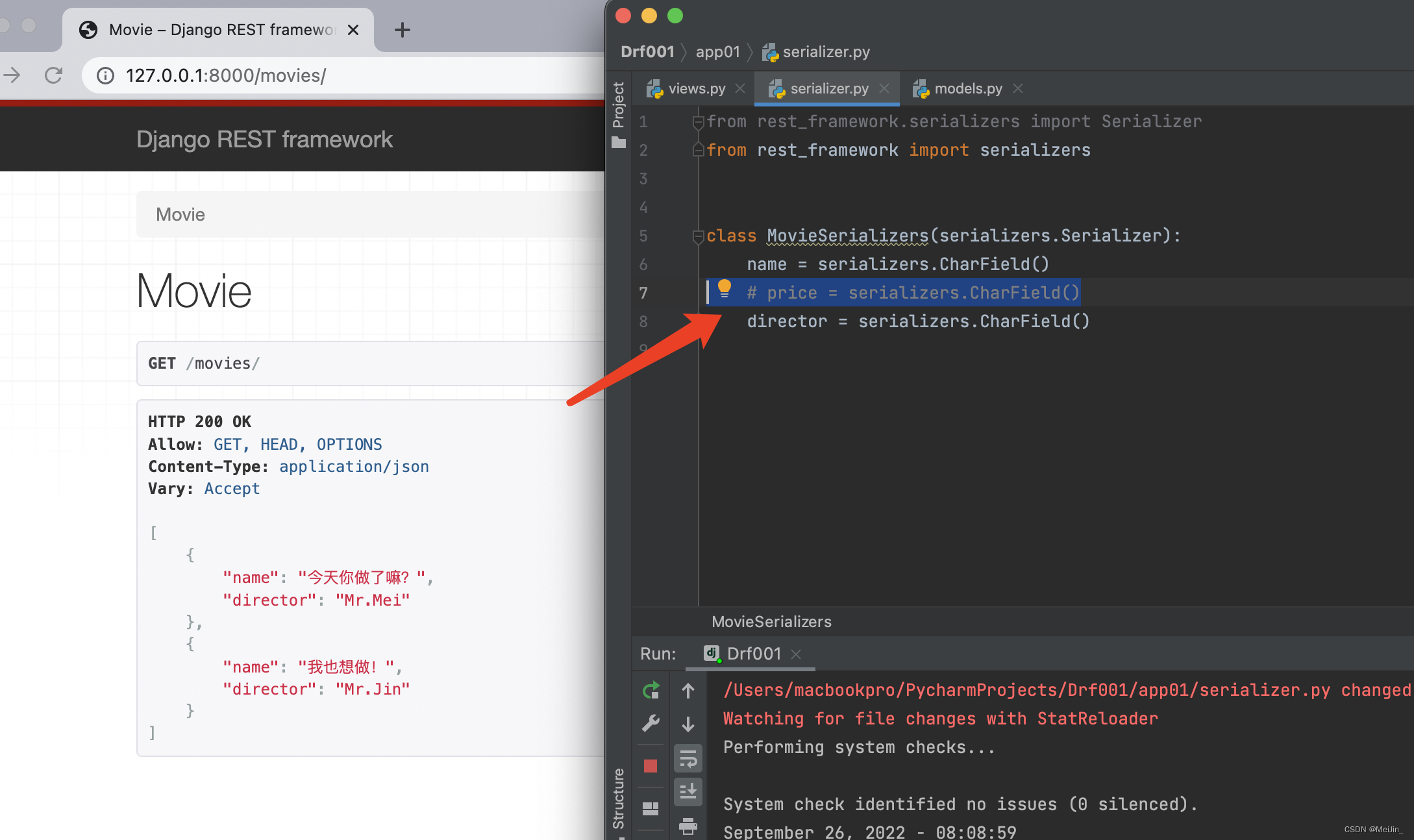Close the models.py tab
The image size is (1414, 840).
coord(1018,88)
